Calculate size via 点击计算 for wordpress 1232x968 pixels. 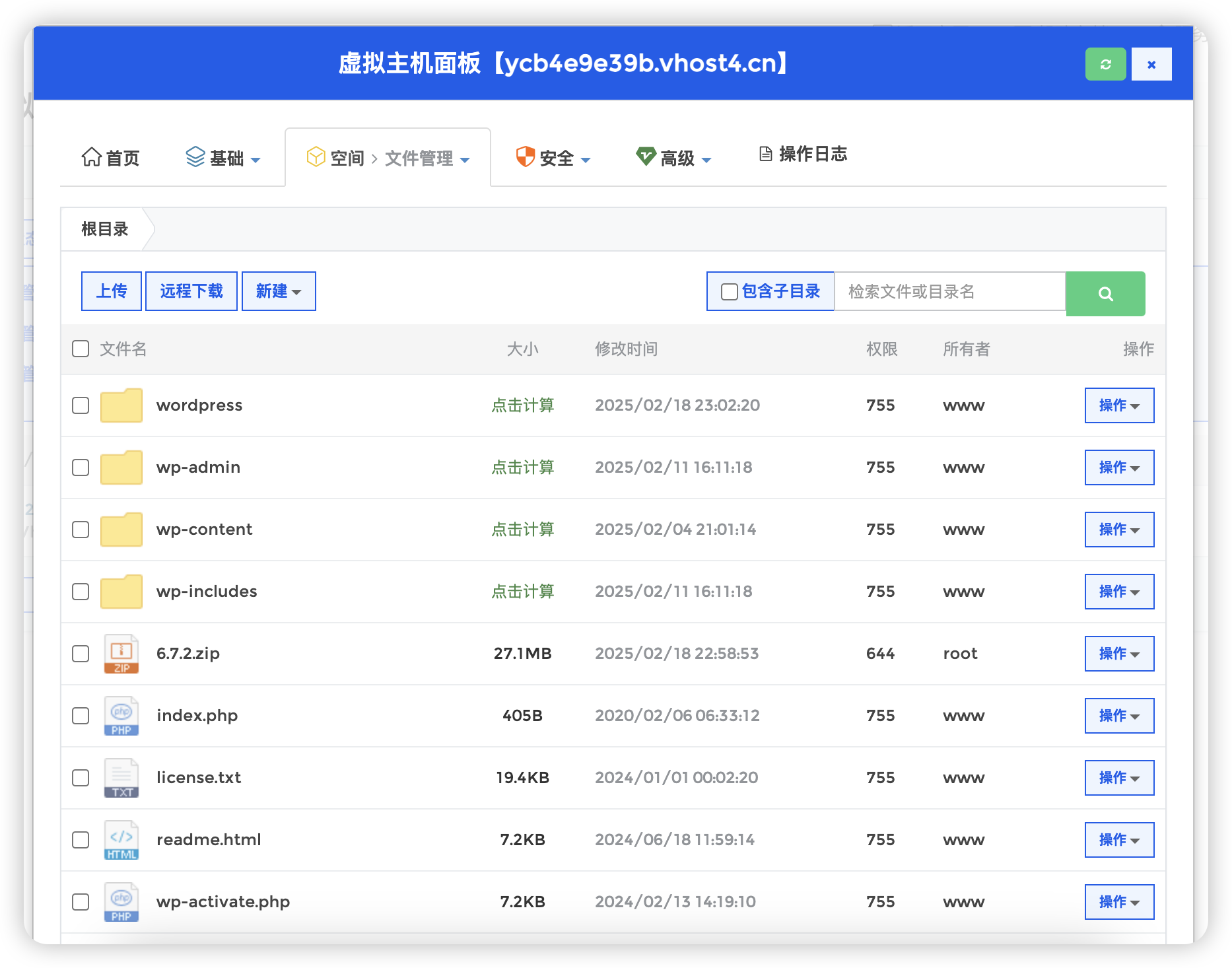pos(522,405)
